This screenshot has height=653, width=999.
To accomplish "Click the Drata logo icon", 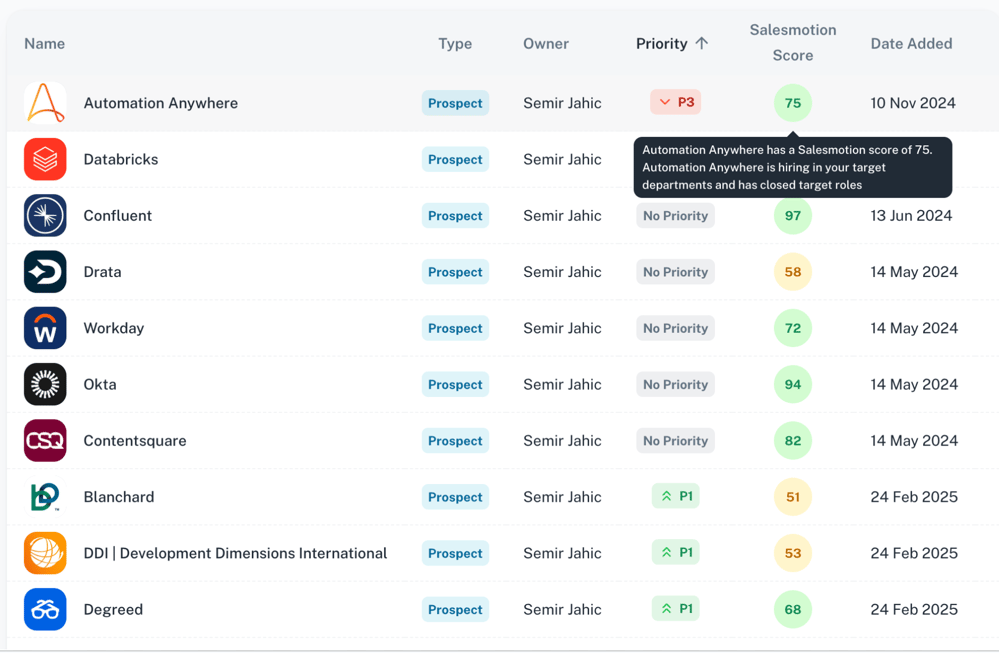I will coord(45,271).
